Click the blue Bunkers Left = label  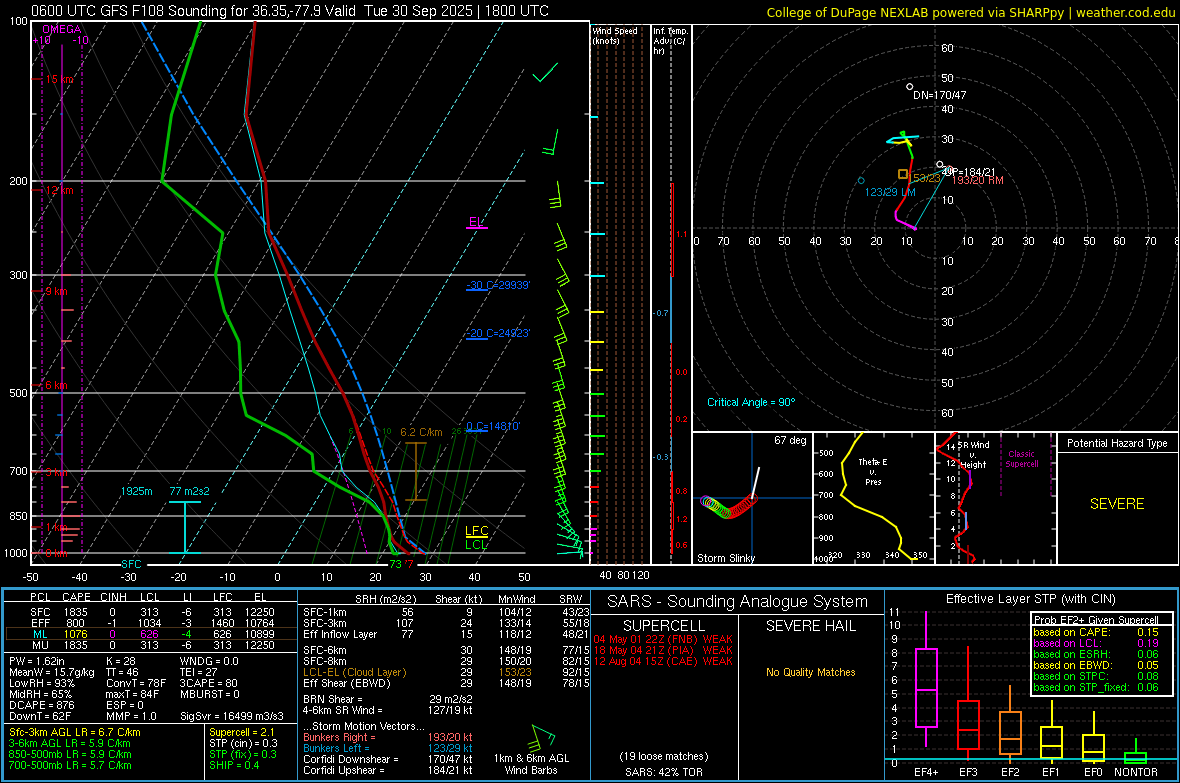click(336, 748)
